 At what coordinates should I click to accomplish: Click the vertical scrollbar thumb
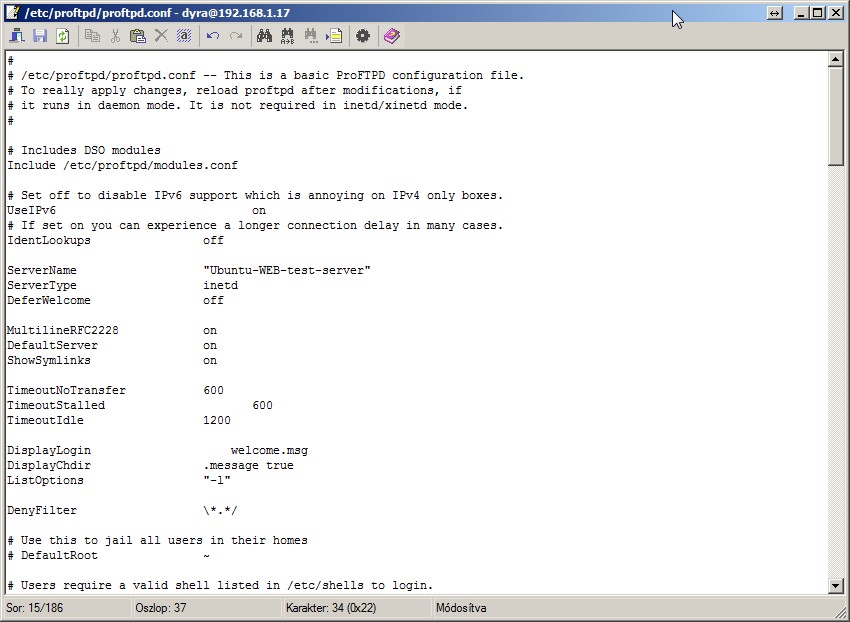click(835, 116)
